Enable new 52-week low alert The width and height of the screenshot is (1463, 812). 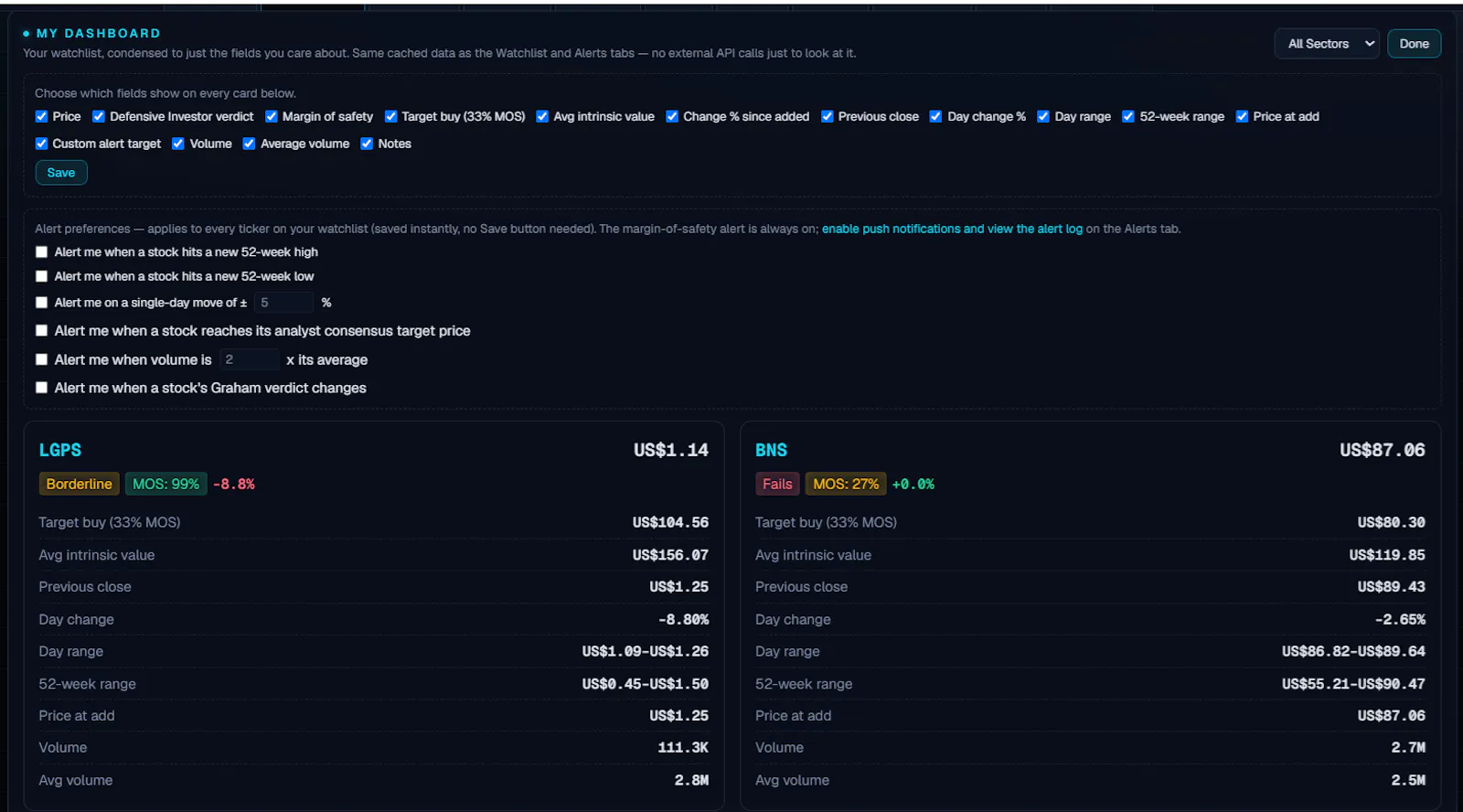(x=41, y=276)
